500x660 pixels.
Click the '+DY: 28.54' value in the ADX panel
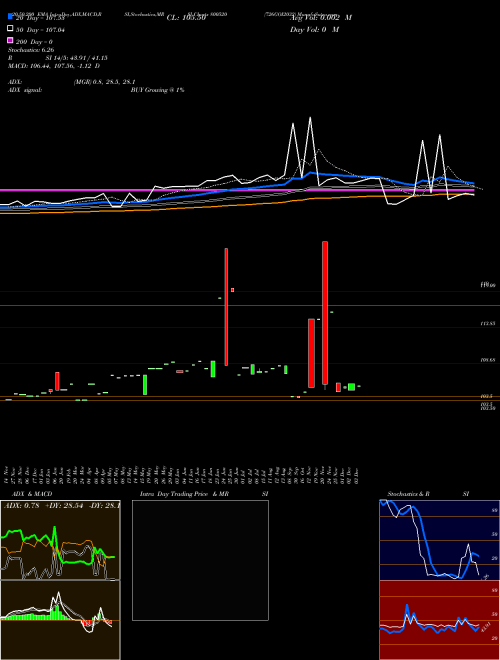click(x=64, y=505)
